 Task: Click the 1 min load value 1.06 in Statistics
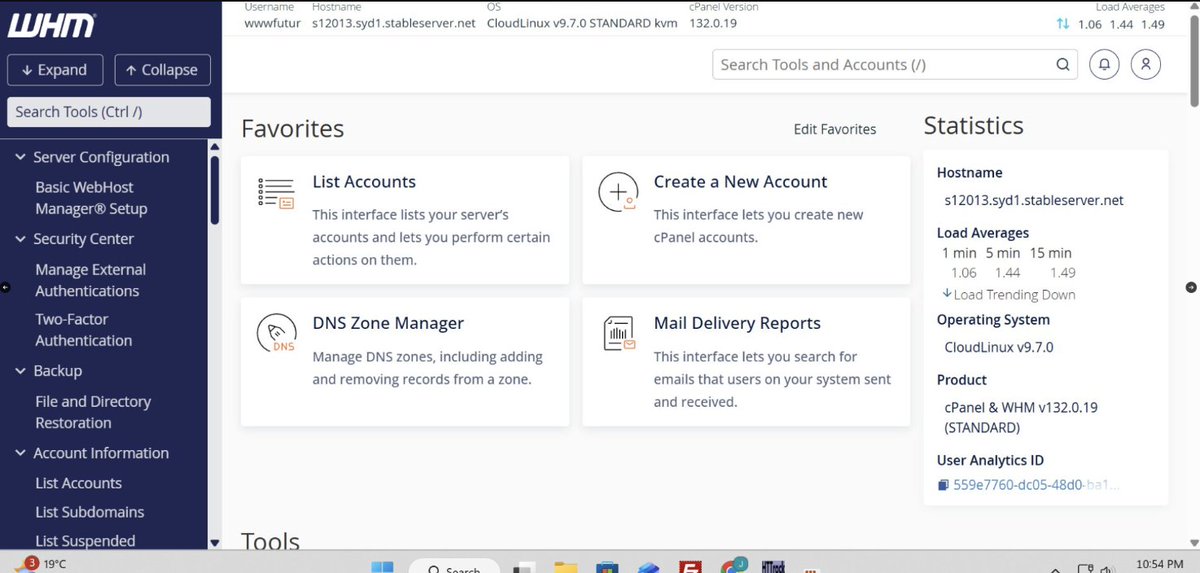(x=964, y=273)
